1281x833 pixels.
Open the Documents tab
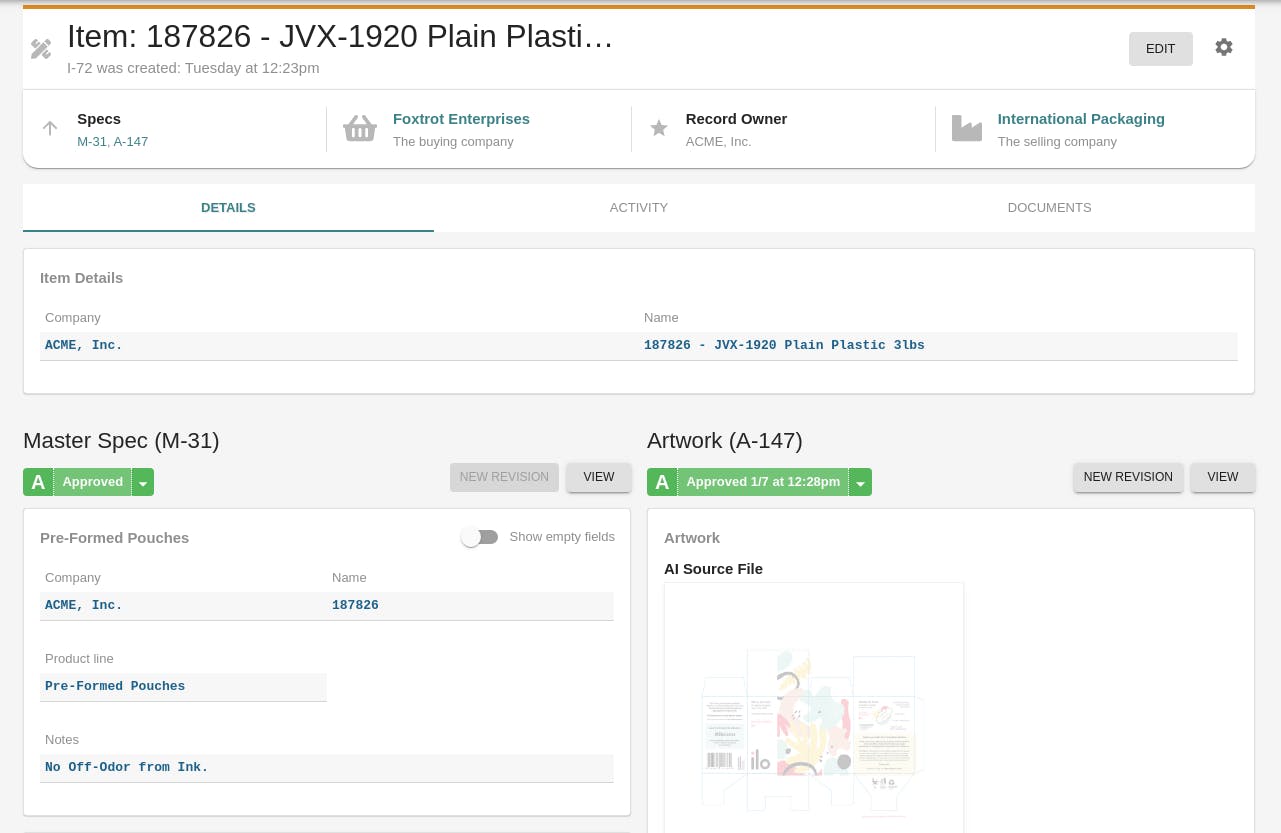pyautogui.click(x=1049, y=208)
